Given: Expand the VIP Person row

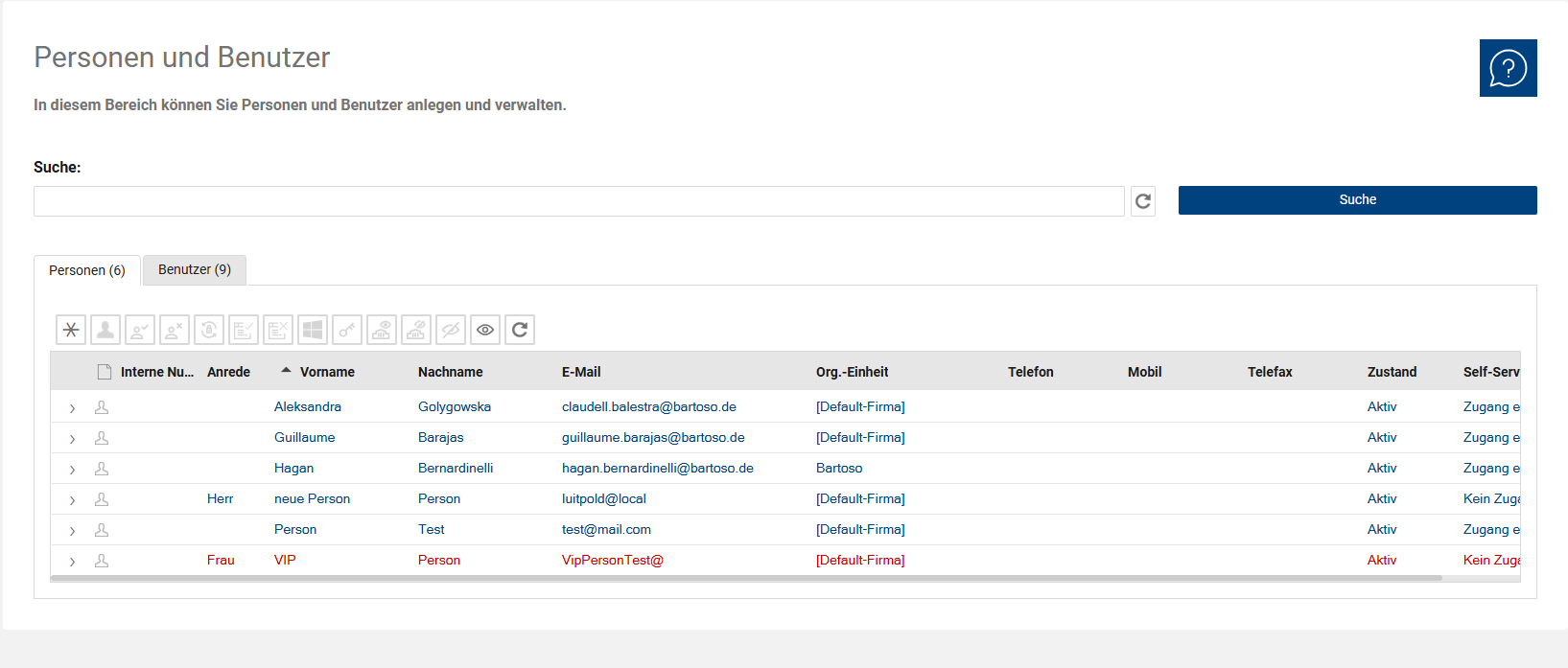Looking at the screenshot, I should pos(72,562).
